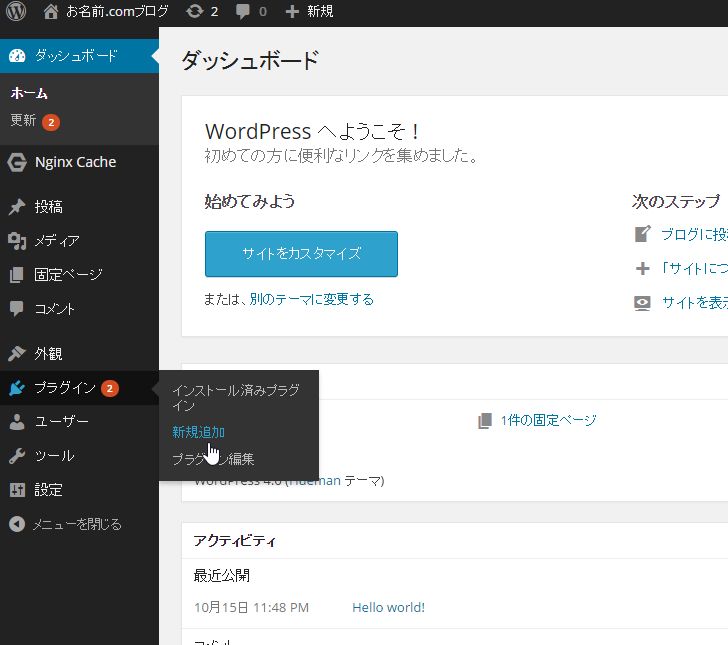This screenshot has width=728, height=645.
Task: Click the edit icon beside ブログに投稿
Action: [643, 234]
